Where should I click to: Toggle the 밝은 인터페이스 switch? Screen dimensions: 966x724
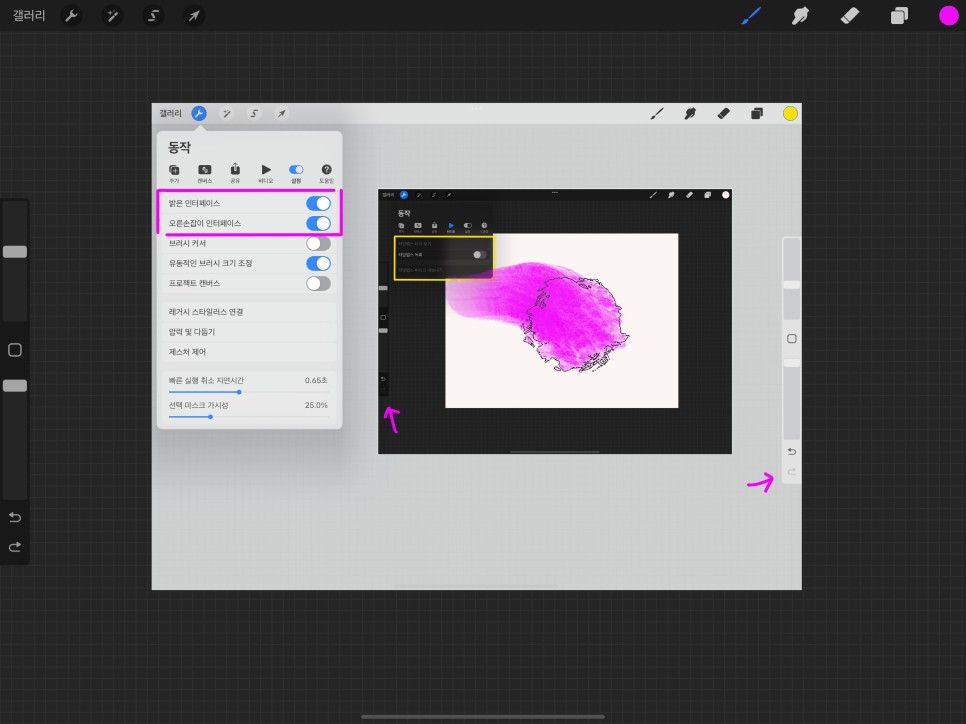point(318,203)
